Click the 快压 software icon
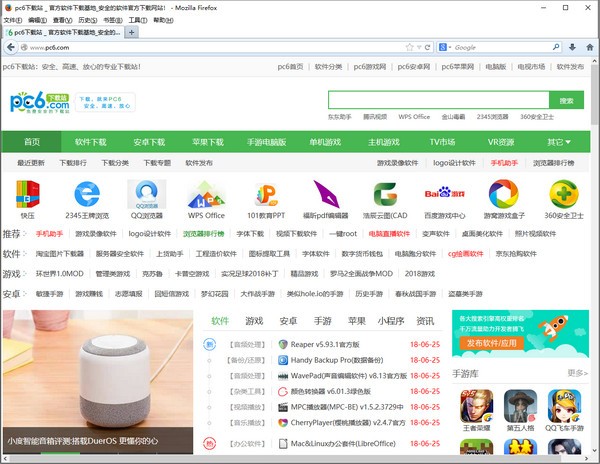The image size is (600, 464). (28, 194)
